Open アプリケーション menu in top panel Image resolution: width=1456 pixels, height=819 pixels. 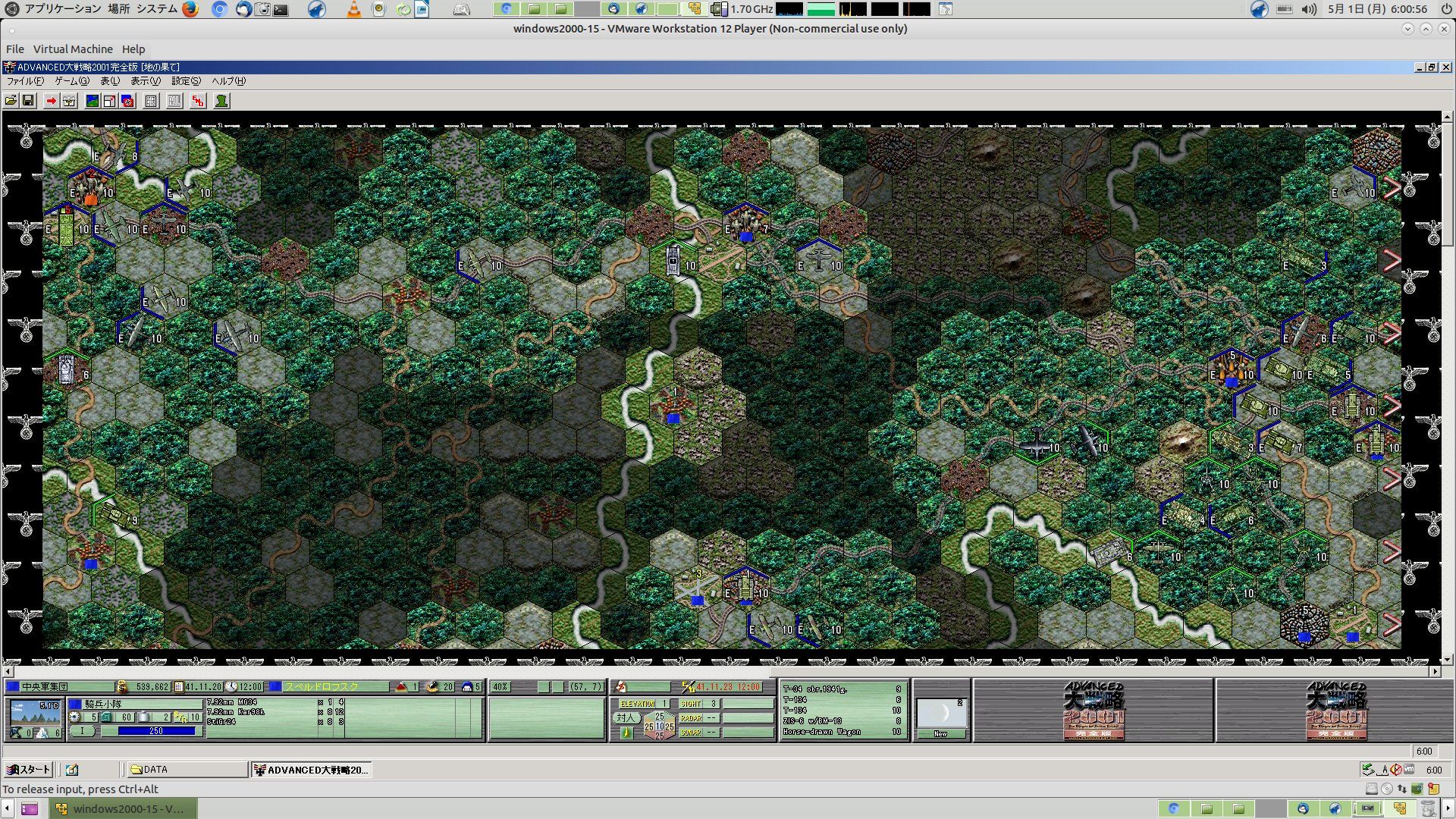62,9
